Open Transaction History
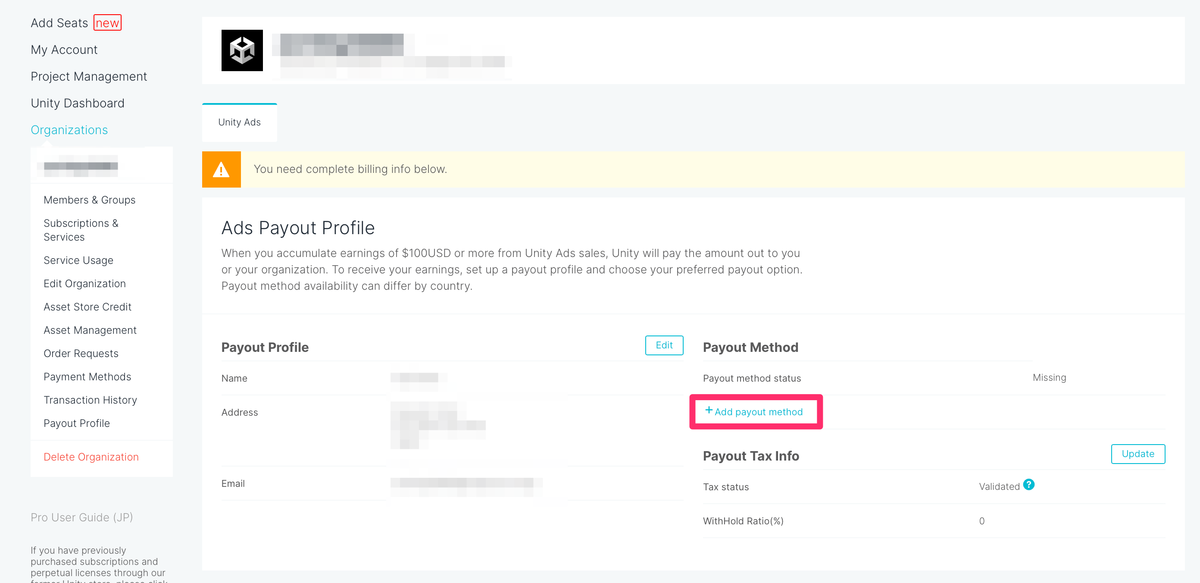 point(90,400)
